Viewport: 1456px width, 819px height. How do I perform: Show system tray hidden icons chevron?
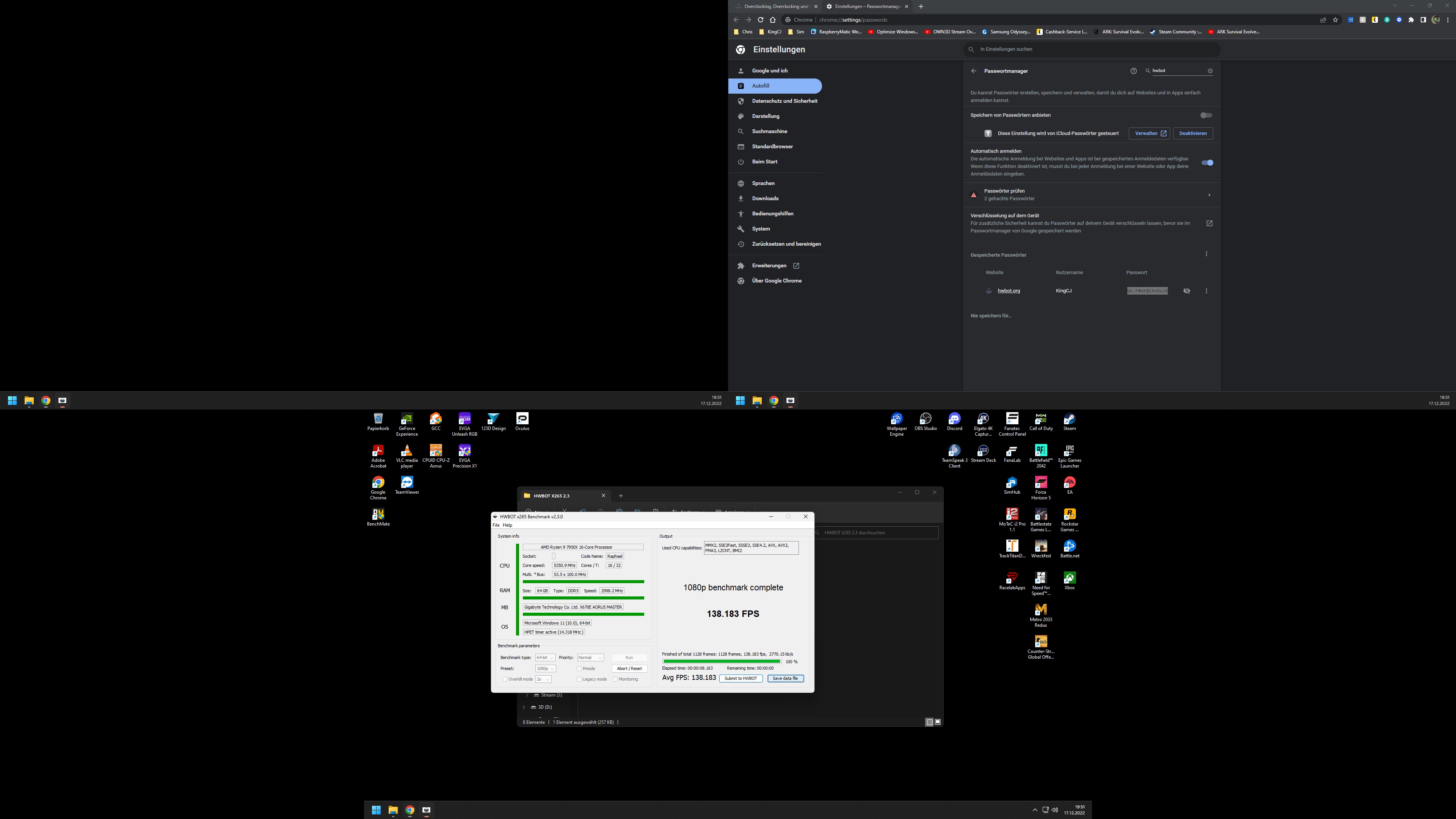click(x=1035, y=810)
